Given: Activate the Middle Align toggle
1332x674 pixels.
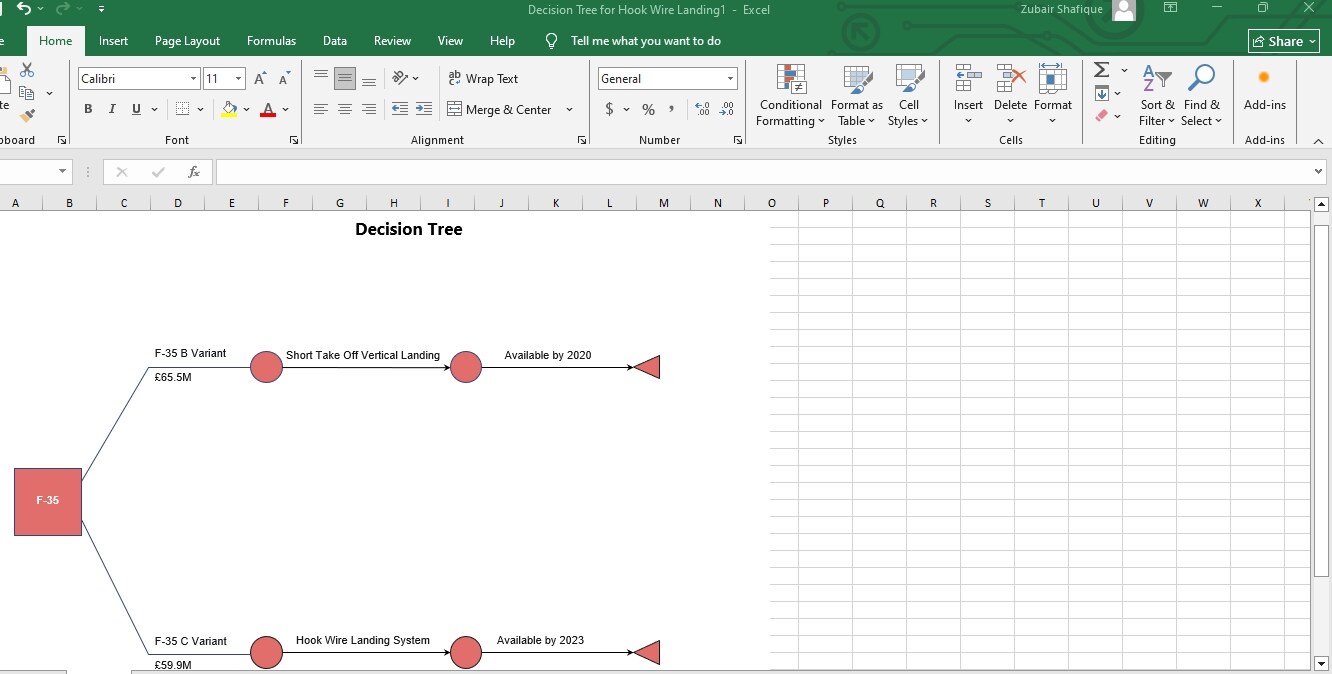Looking at the screenshot, I should click(x=344, y=77).
